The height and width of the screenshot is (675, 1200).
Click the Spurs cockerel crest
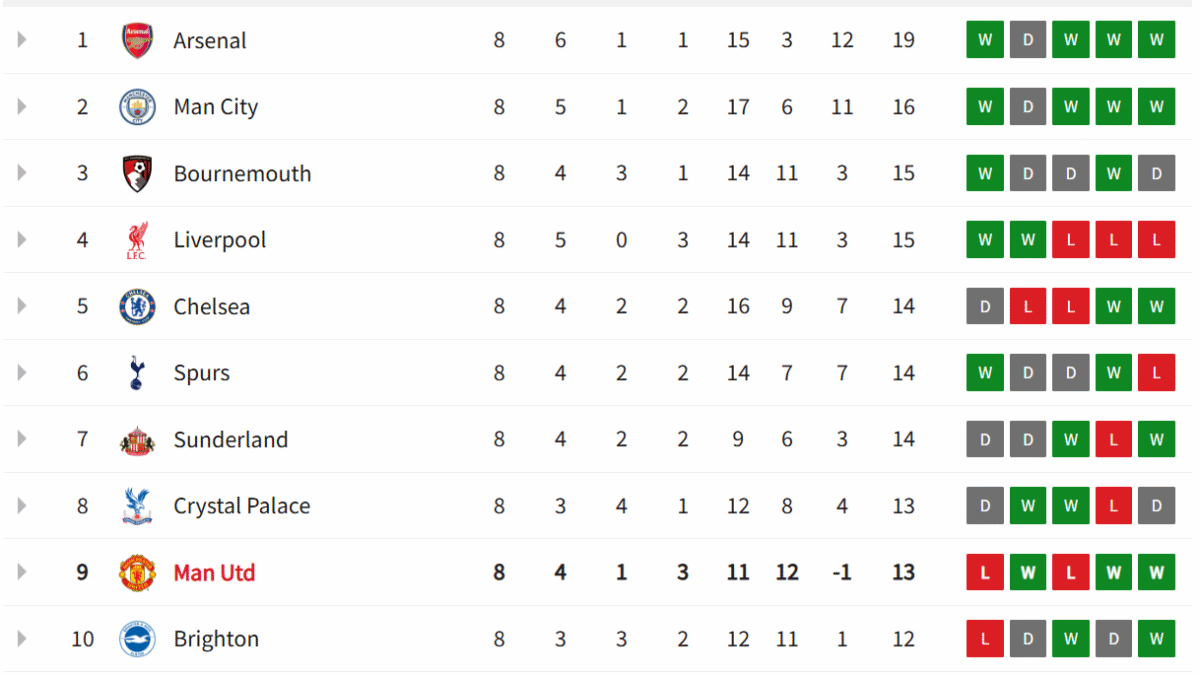coord(137,373)
